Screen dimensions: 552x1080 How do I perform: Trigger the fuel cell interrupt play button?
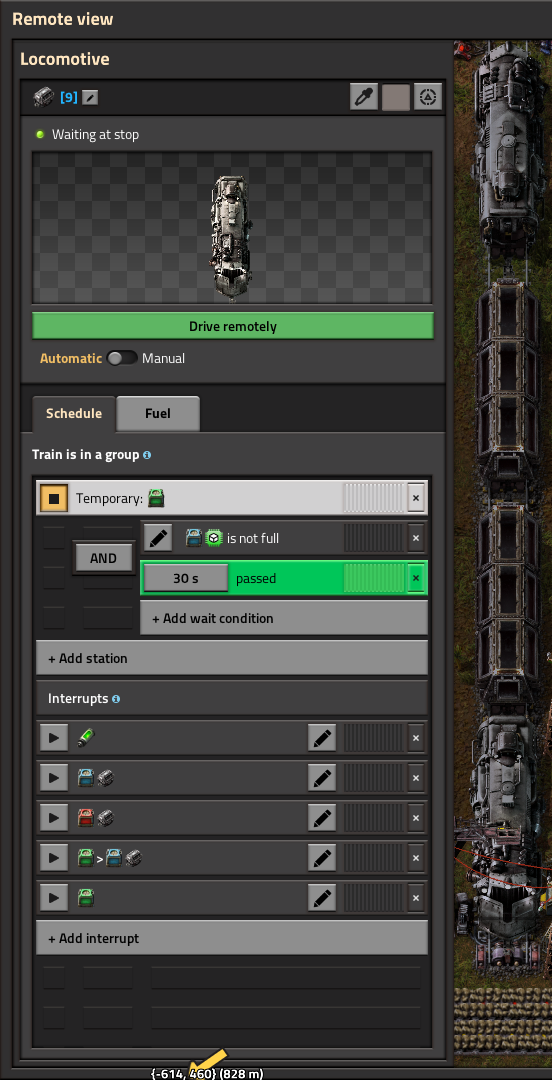[x=54, y=738]
